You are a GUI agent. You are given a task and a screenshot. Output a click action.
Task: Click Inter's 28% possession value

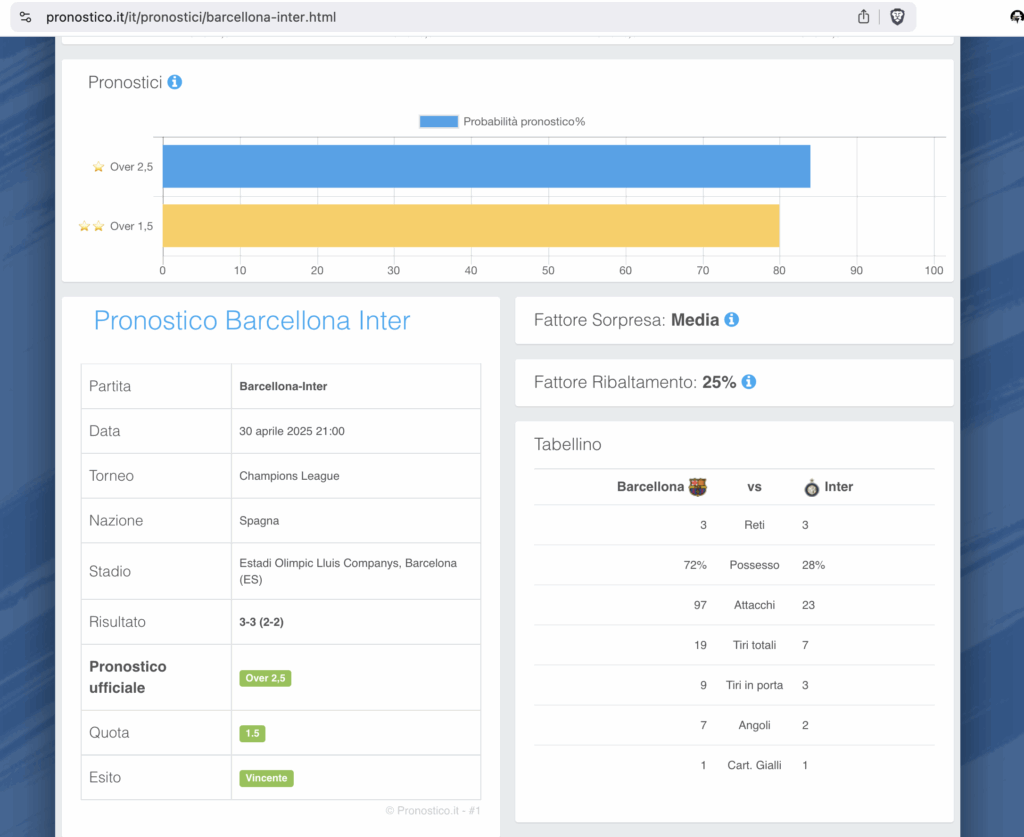coord(813,565)
